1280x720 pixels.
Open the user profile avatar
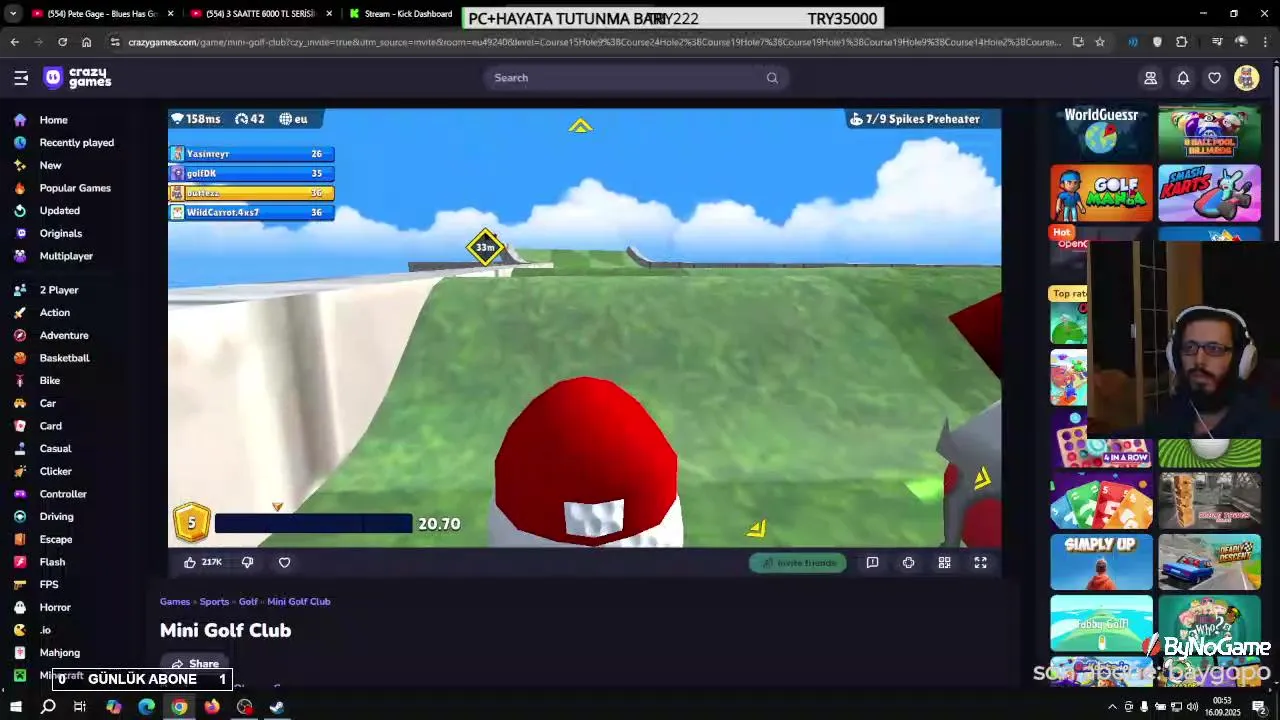pos(1246,78)
